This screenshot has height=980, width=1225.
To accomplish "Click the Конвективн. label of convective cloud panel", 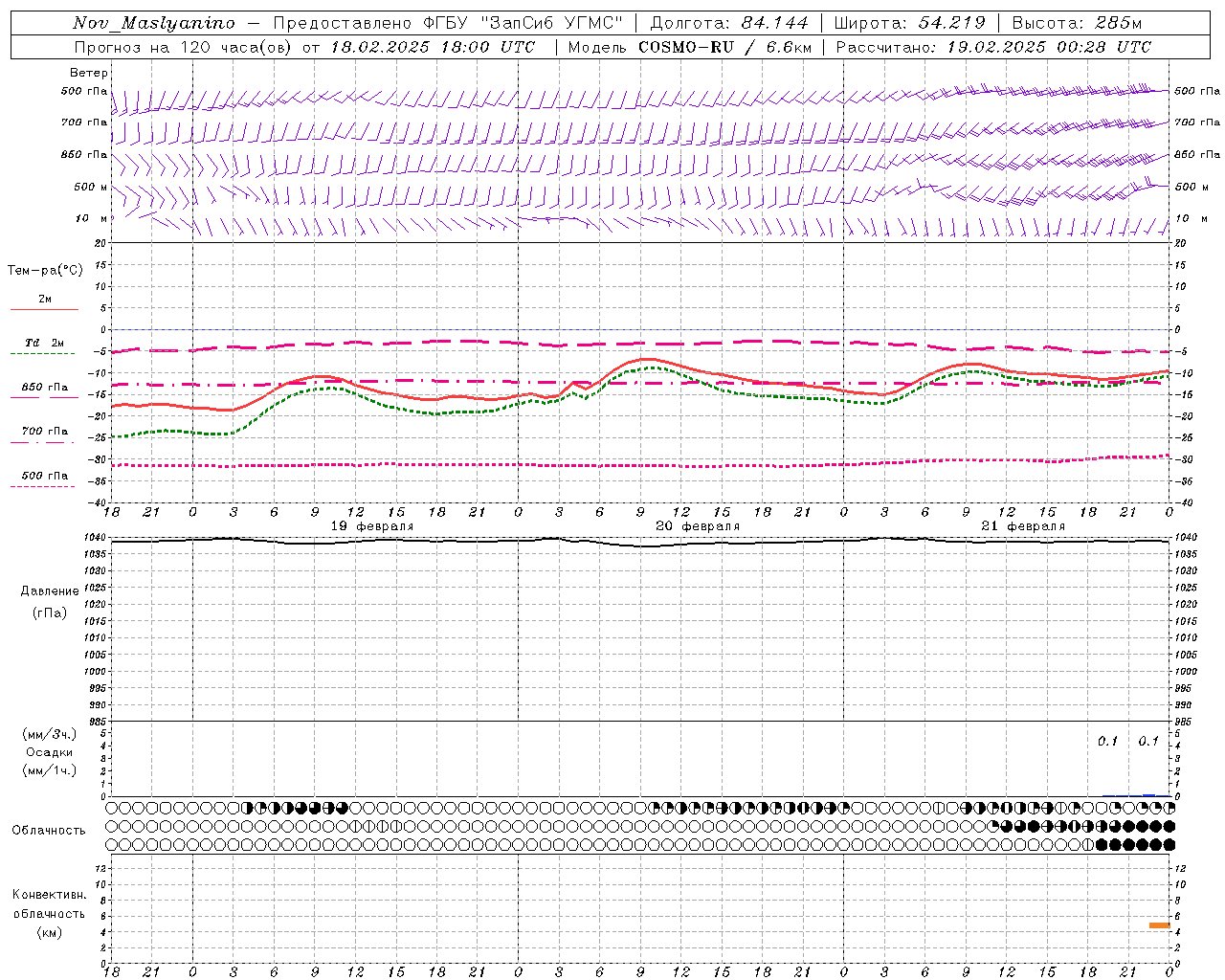I will point(49,895).
